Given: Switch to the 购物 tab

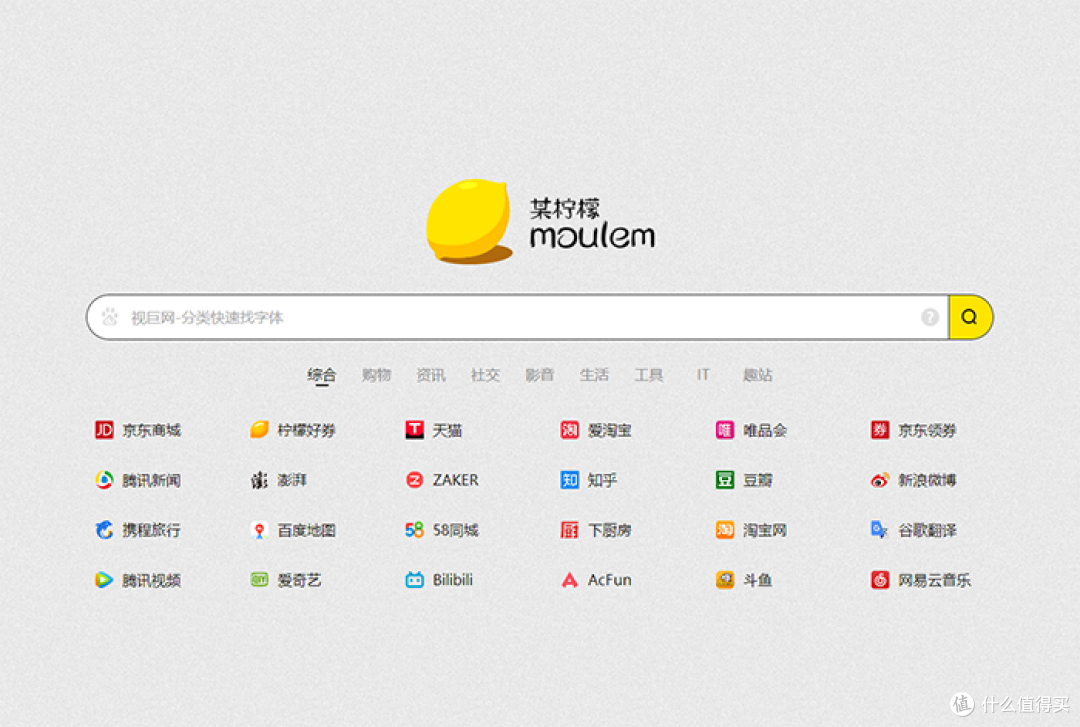Looking at the screenshot, I should (376, 375).
